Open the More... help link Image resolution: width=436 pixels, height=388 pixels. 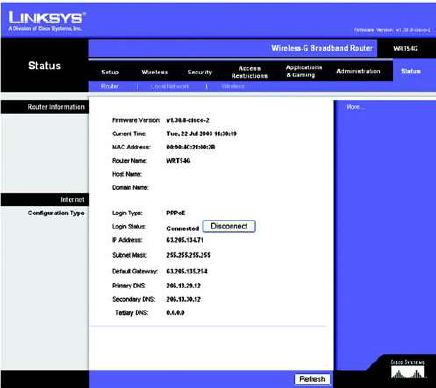coord(355,107)
